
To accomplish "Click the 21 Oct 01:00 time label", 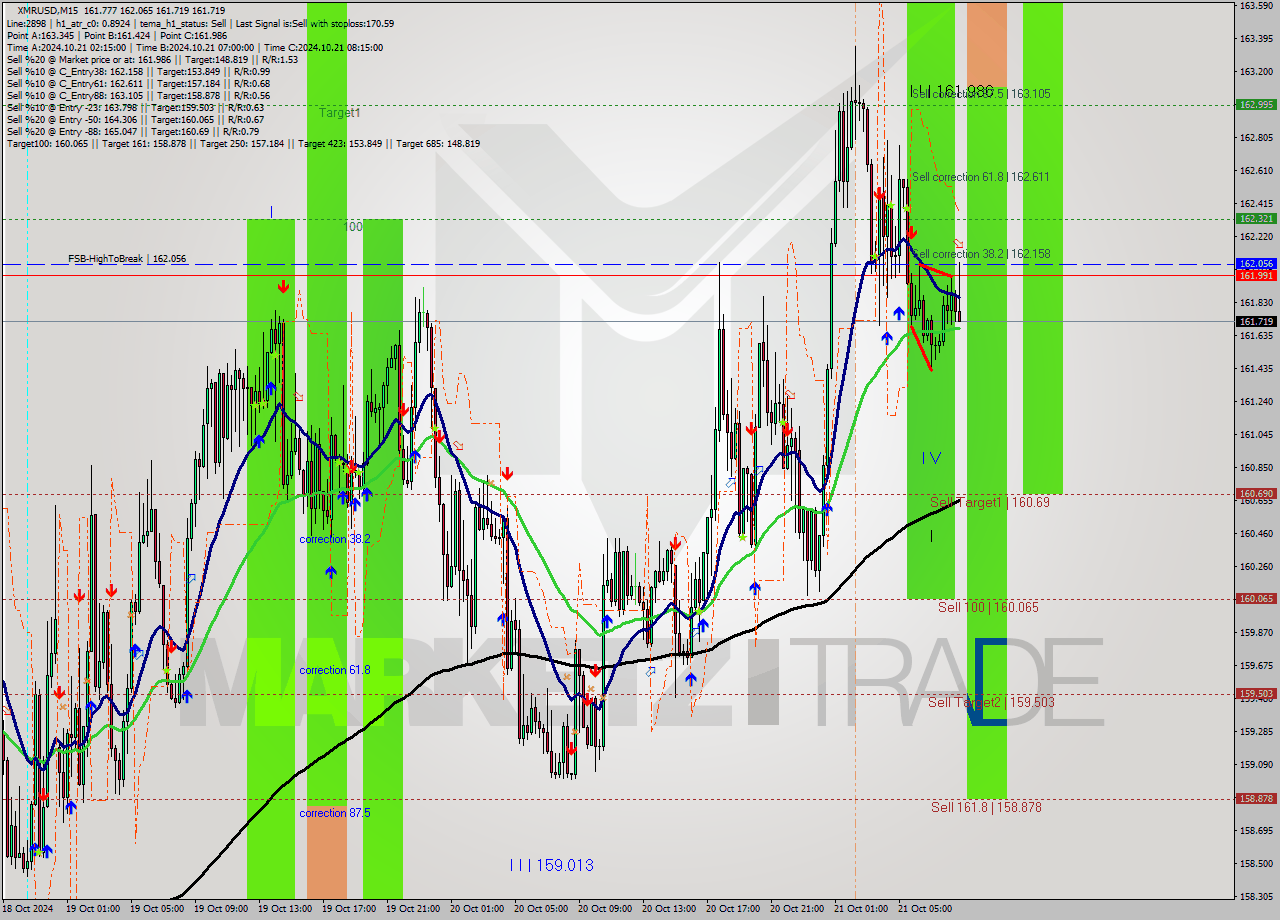I will (x=861, y=909).
